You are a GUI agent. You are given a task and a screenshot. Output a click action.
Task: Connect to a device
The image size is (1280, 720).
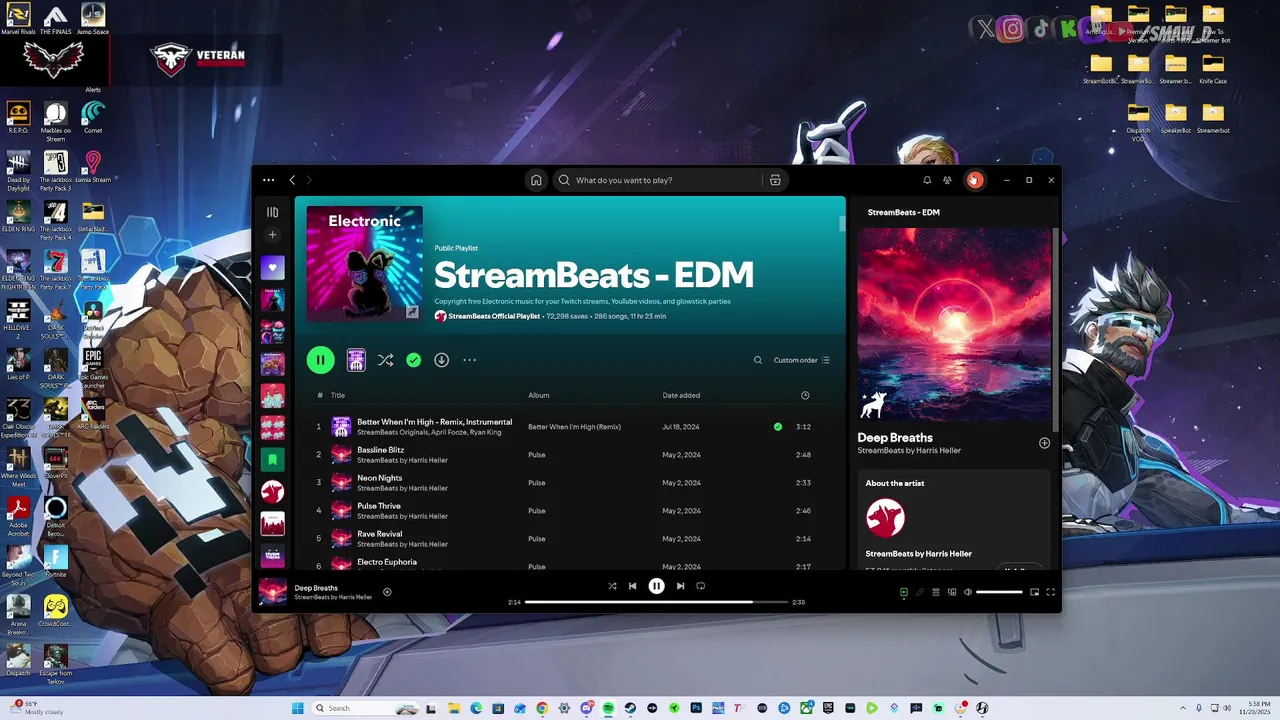(952, 592)
